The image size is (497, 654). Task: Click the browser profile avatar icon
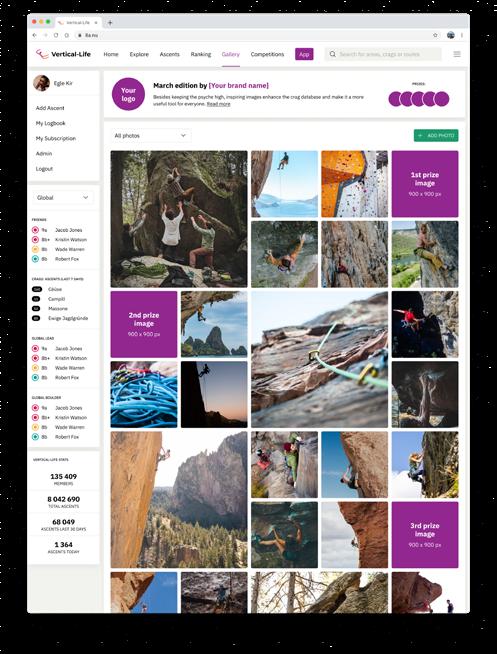(x=450, y=35)
